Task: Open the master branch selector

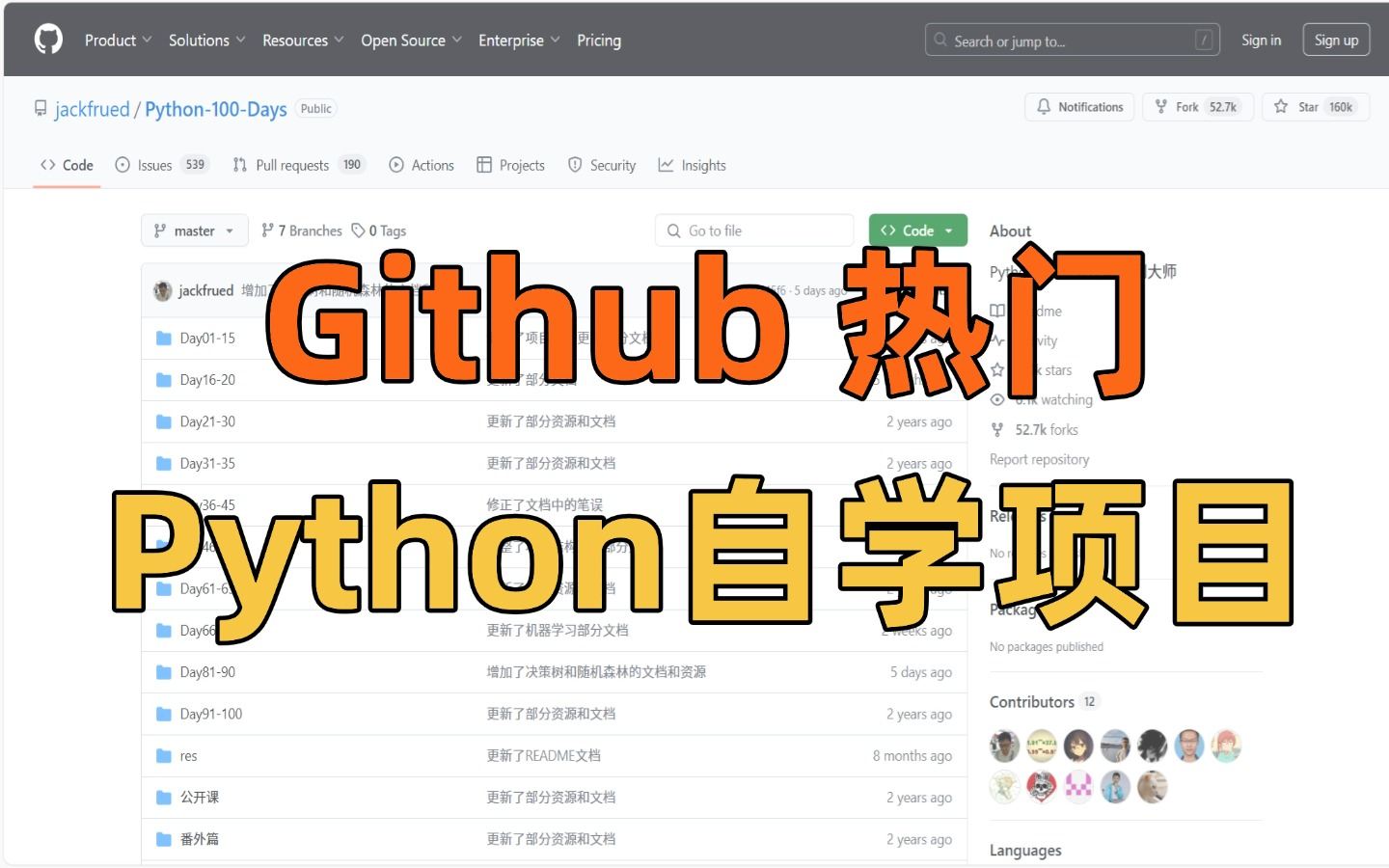Action: 195,231
